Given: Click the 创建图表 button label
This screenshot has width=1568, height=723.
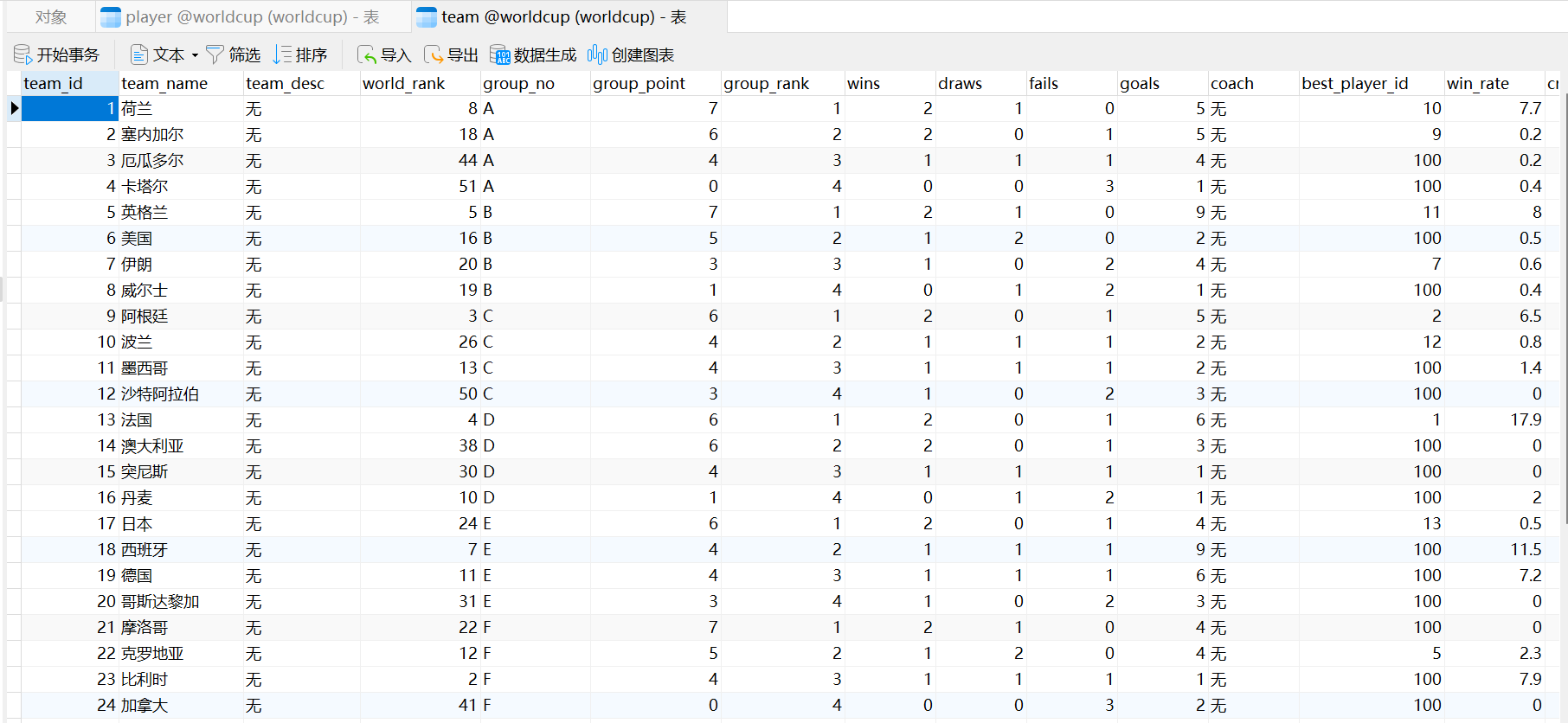Looking at the screenshot, I should click(643, 55).
